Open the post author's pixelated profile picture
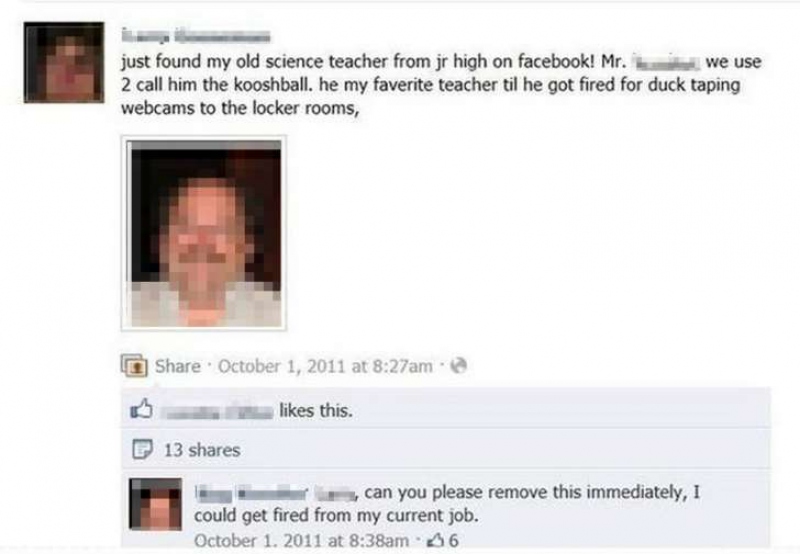800x554 pixels. 64,62
